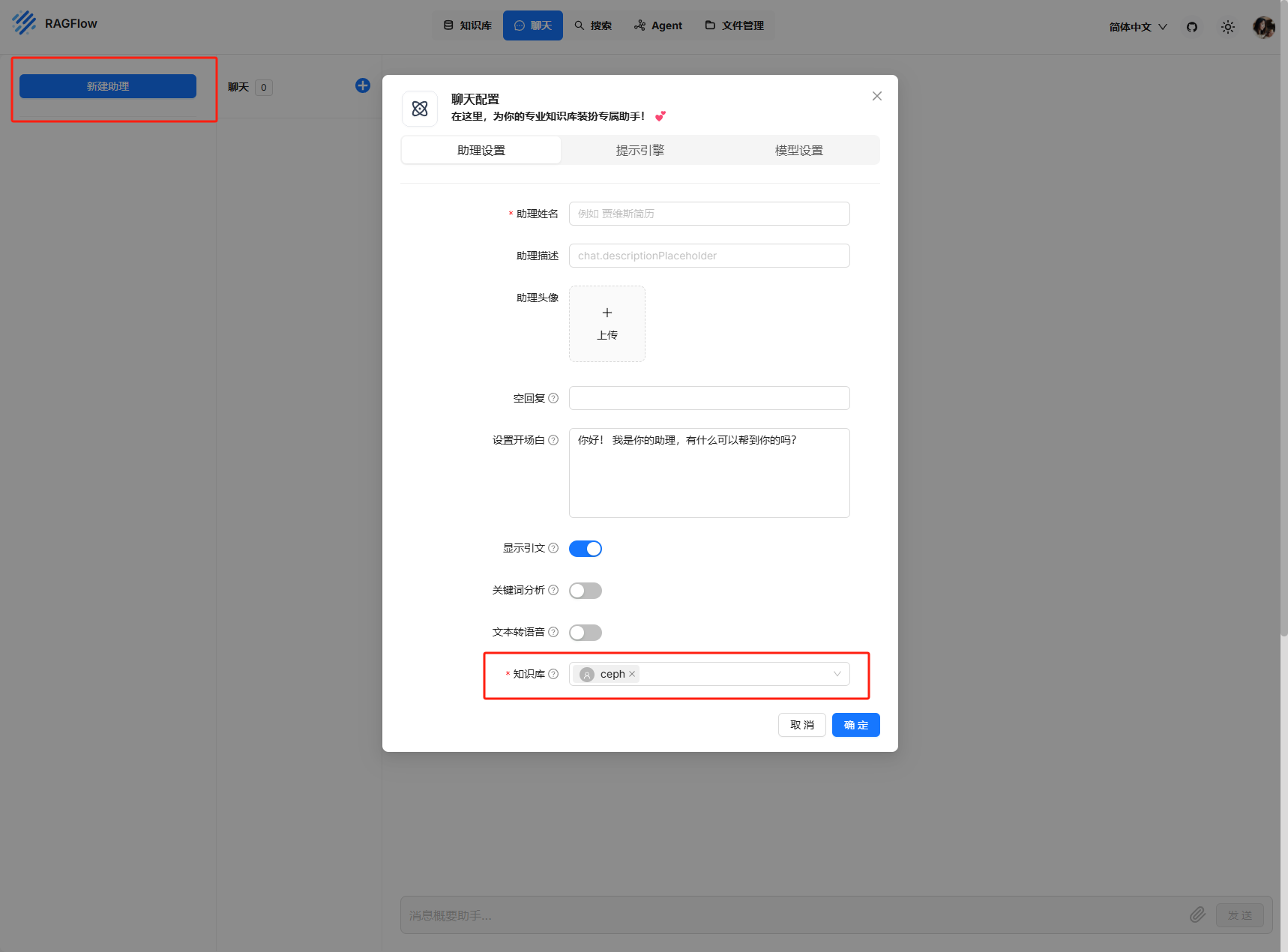This screenshot has width=1288, height=952.
Task: Click the RAGFlow logo icon
Action: (x=24, y=23)
